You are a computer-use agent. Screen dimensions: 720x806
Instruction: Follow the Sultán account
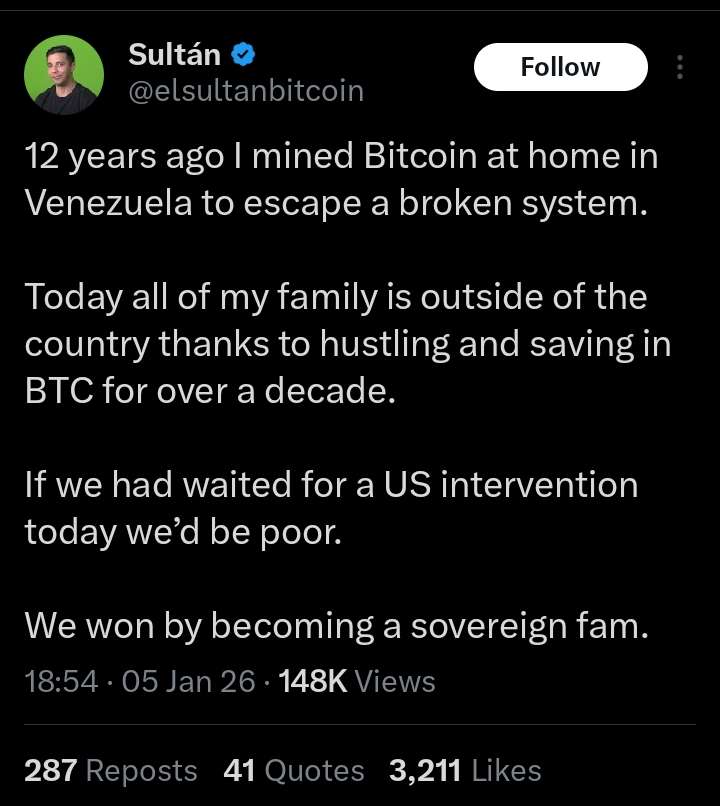pos(560,67)
